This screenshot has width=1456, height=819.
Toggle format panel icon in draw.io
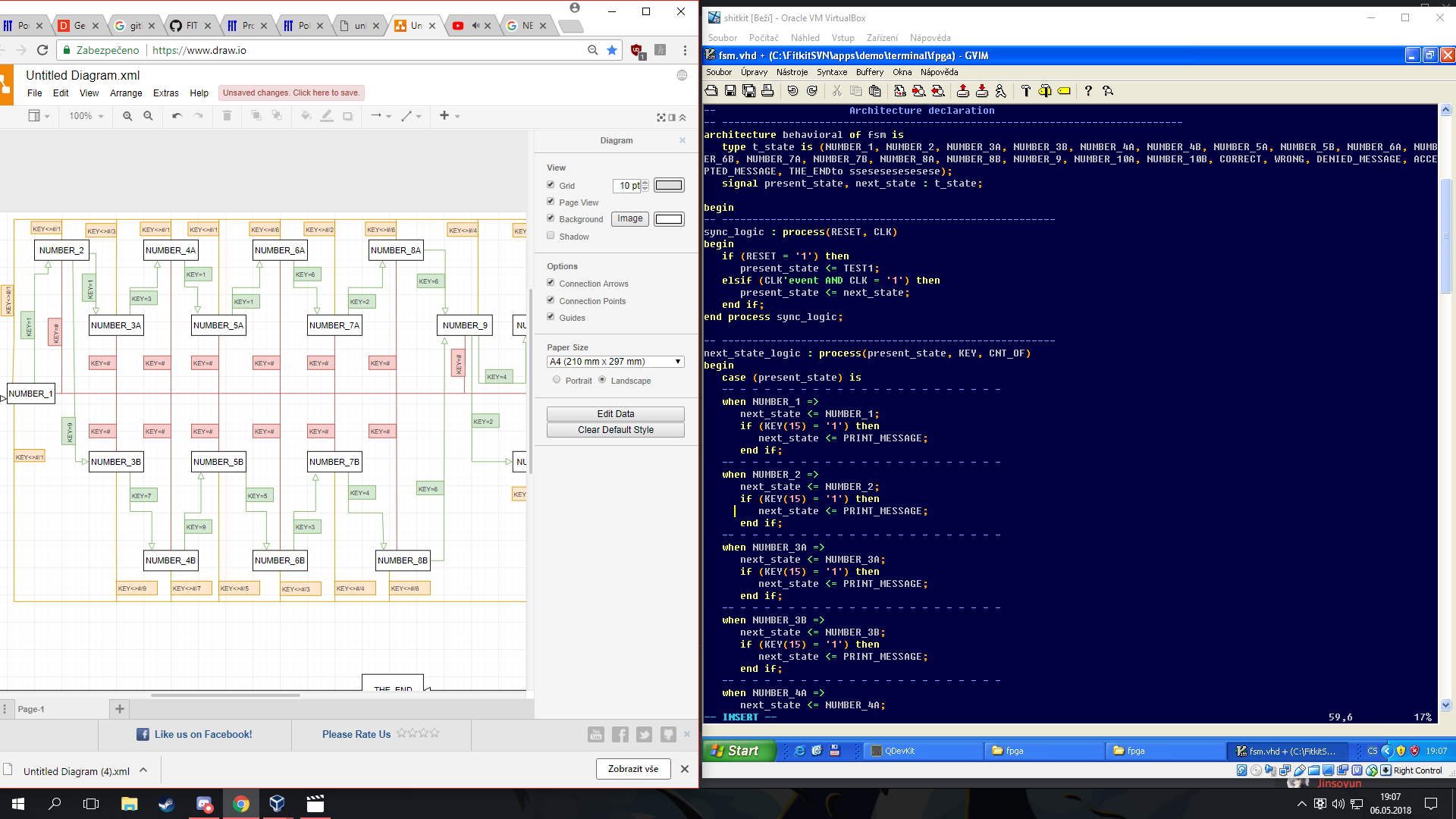pos(672,118)
